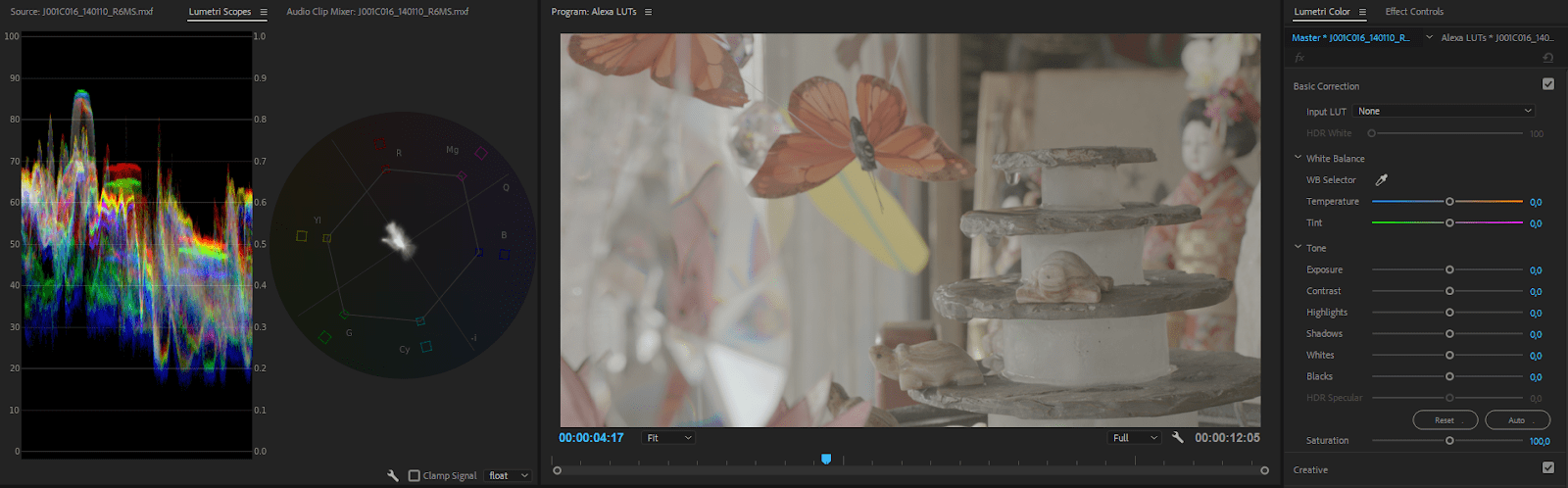
Task: Select the Lumetri Color tab
Action: click(x=1322, y=12)
